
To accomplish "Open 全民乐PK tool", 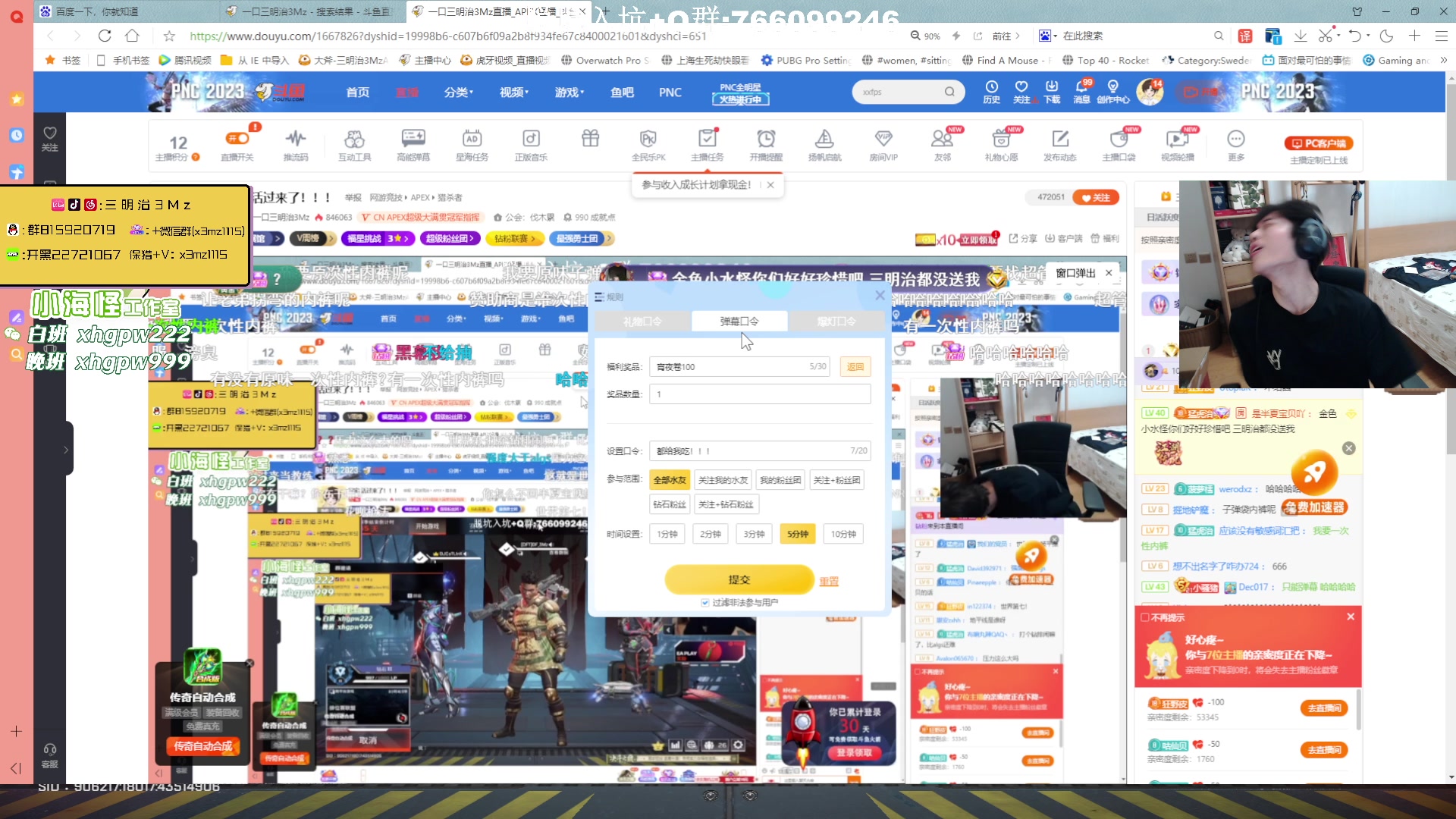I will [648, 144].
